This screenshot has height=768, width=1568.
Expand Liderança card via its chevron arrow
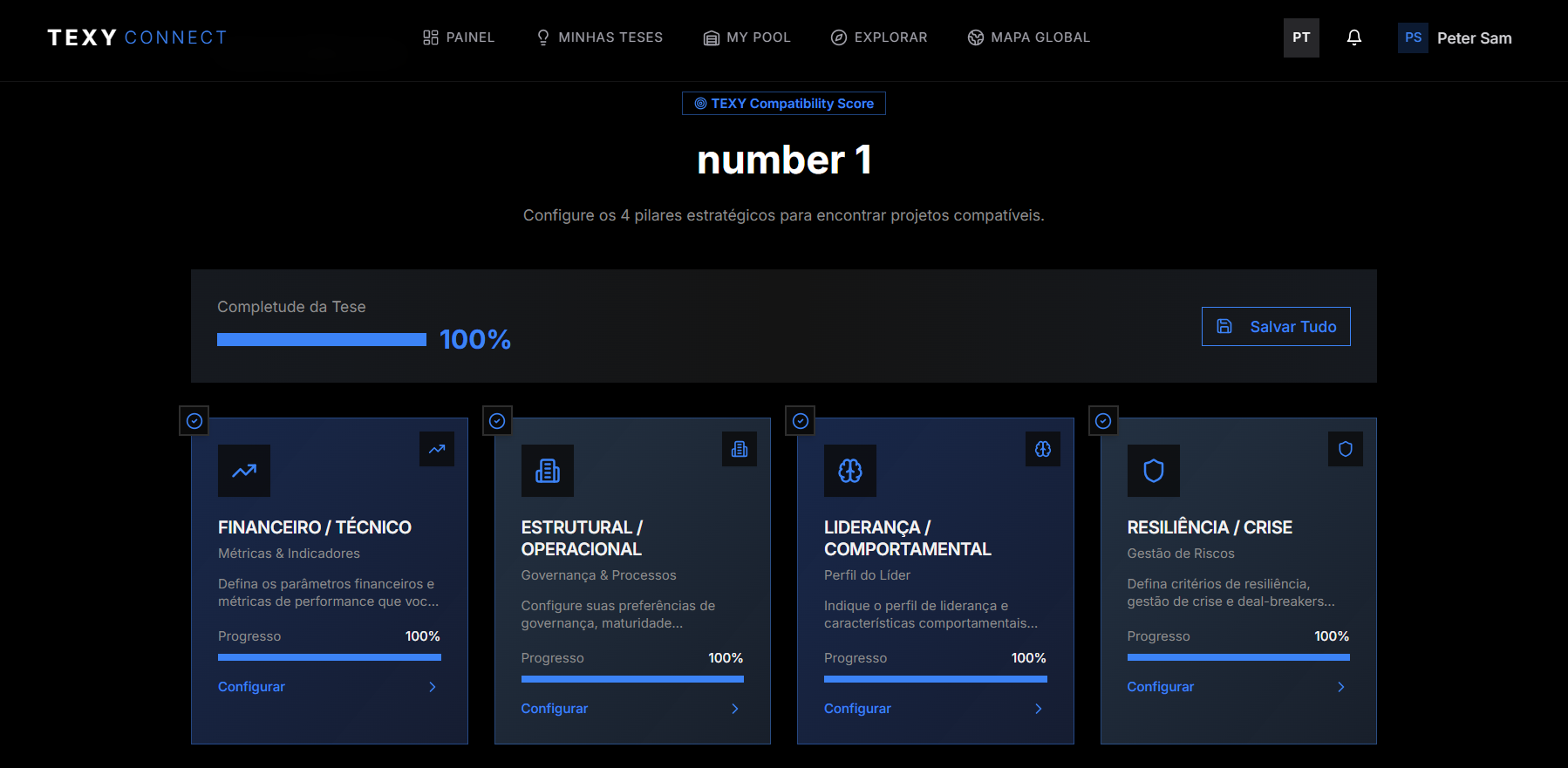coord(1039,709)
